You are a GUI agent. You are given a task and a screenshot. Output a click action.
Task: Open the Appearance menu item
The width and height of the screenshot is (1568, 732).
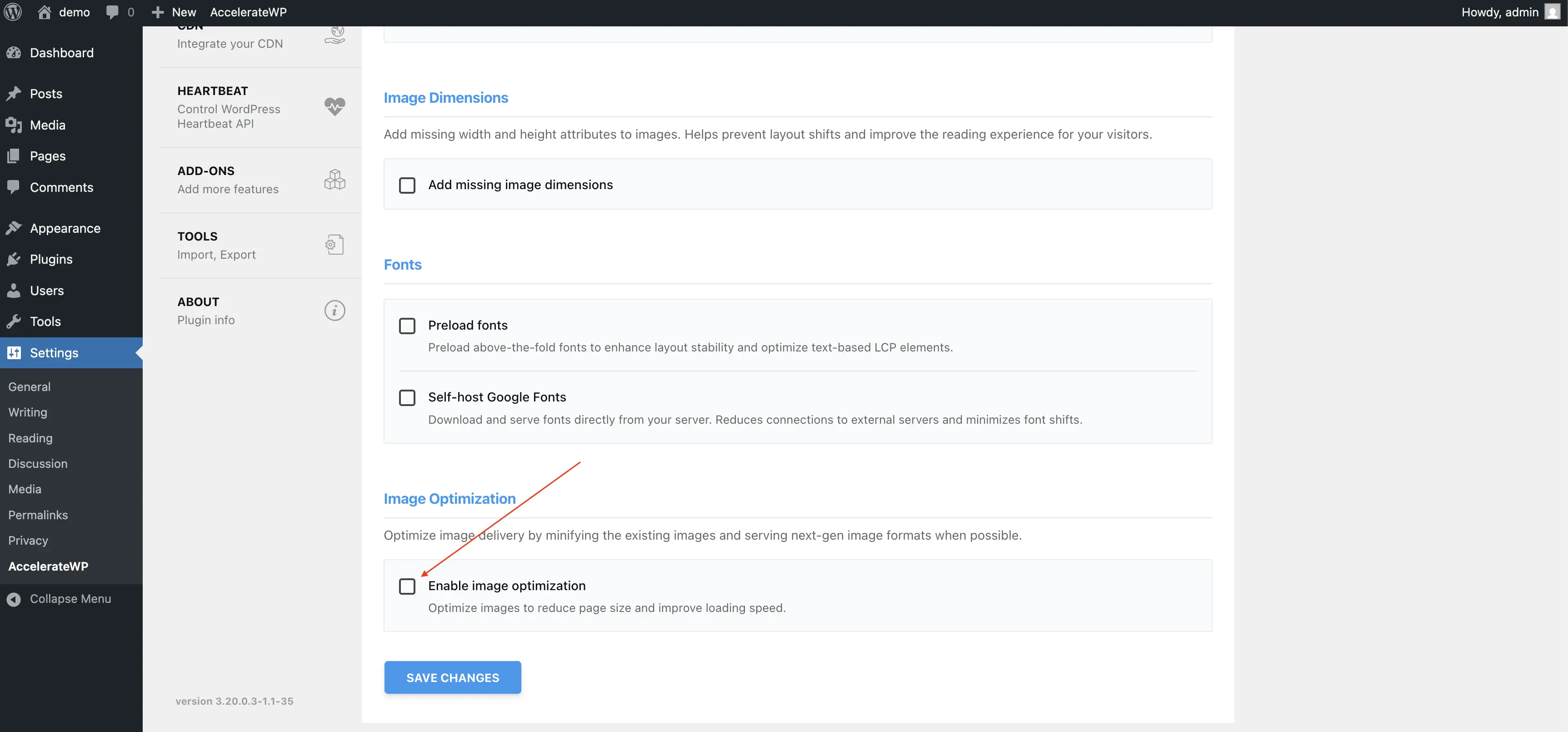point(65,228)
